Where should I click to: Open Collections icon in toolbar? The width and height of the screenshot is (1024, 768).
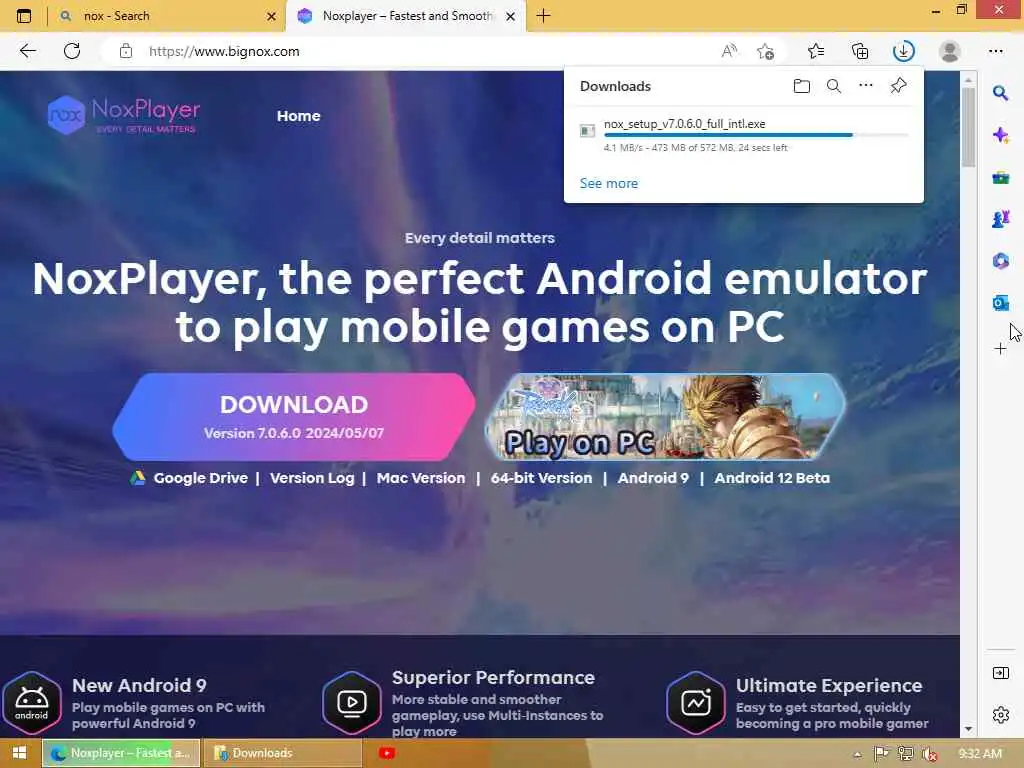point(860,51)
